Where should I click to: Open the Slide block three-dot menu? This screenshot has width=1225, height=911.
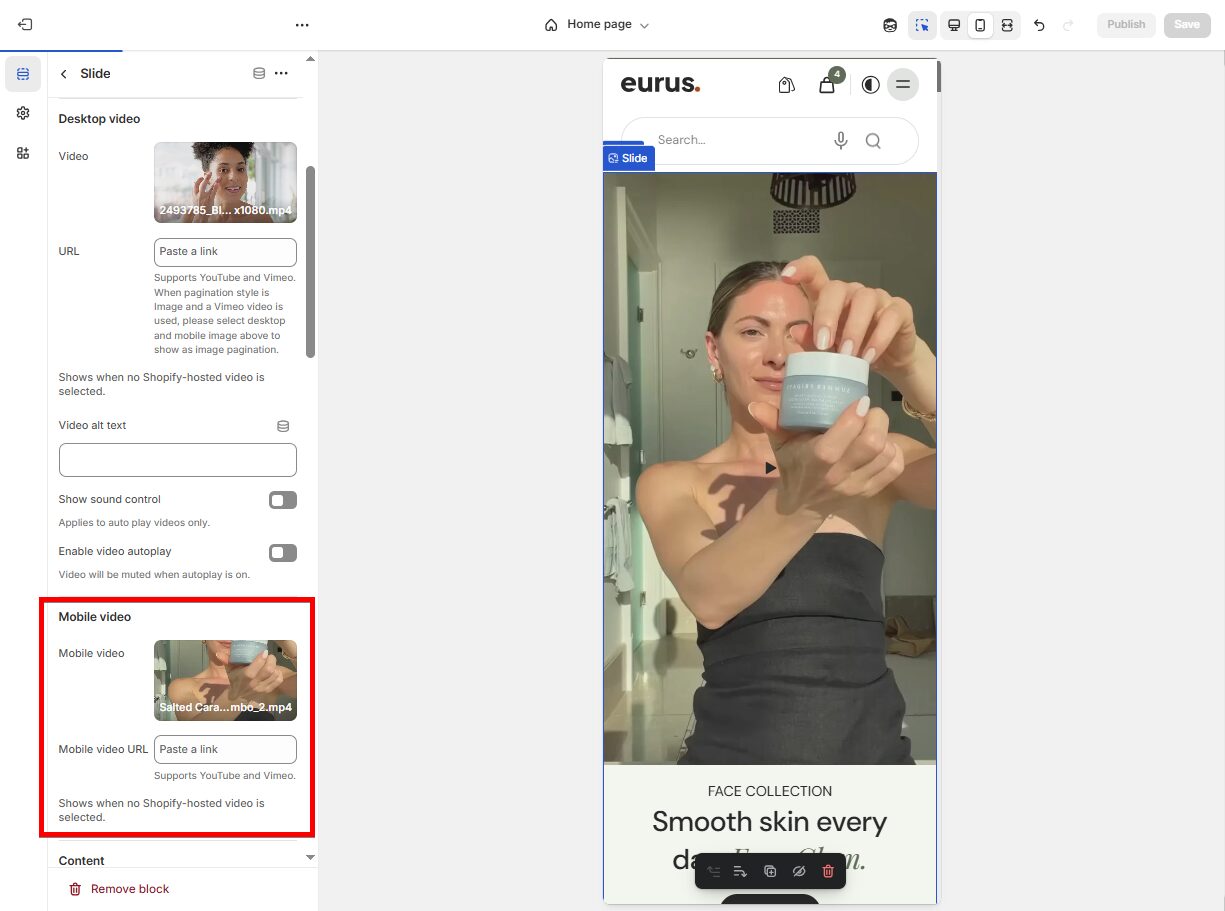pyautogui.click(x=282, y=73)
